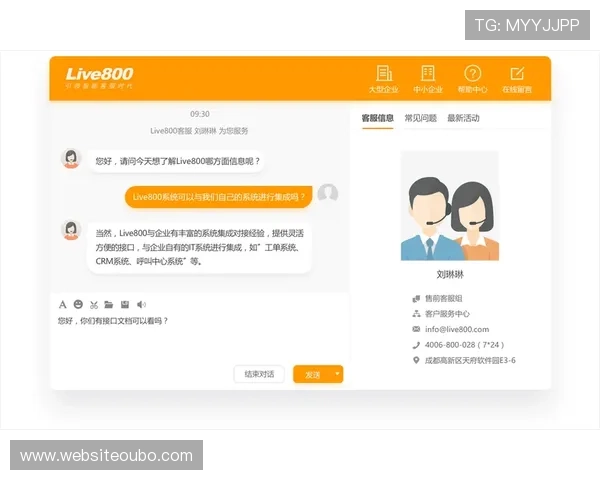The width and height of the screenshot is (600, 480).
Task: Click the location pin icon
Action: 416,360
